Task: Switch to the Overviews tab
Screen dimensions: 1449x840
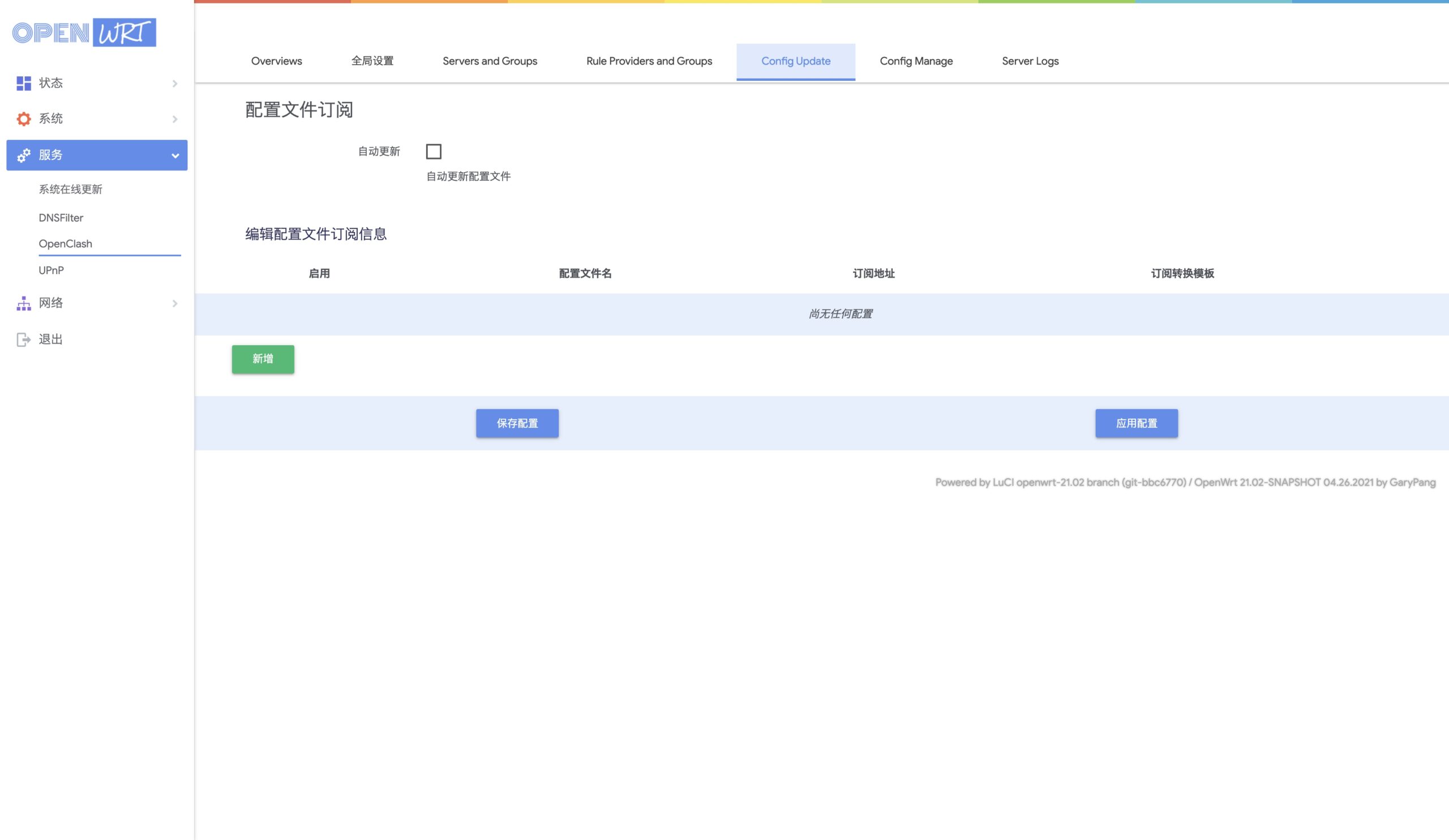Action: pyautogui.click(x=276, y=61)
